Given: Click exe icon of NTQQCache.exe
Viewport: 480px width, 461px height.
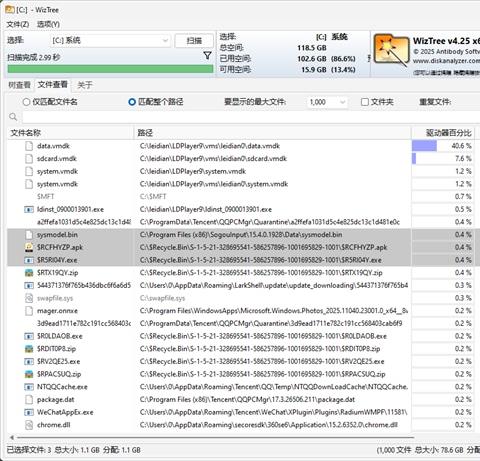Looking at the screenshot, I should coord(29,387).
